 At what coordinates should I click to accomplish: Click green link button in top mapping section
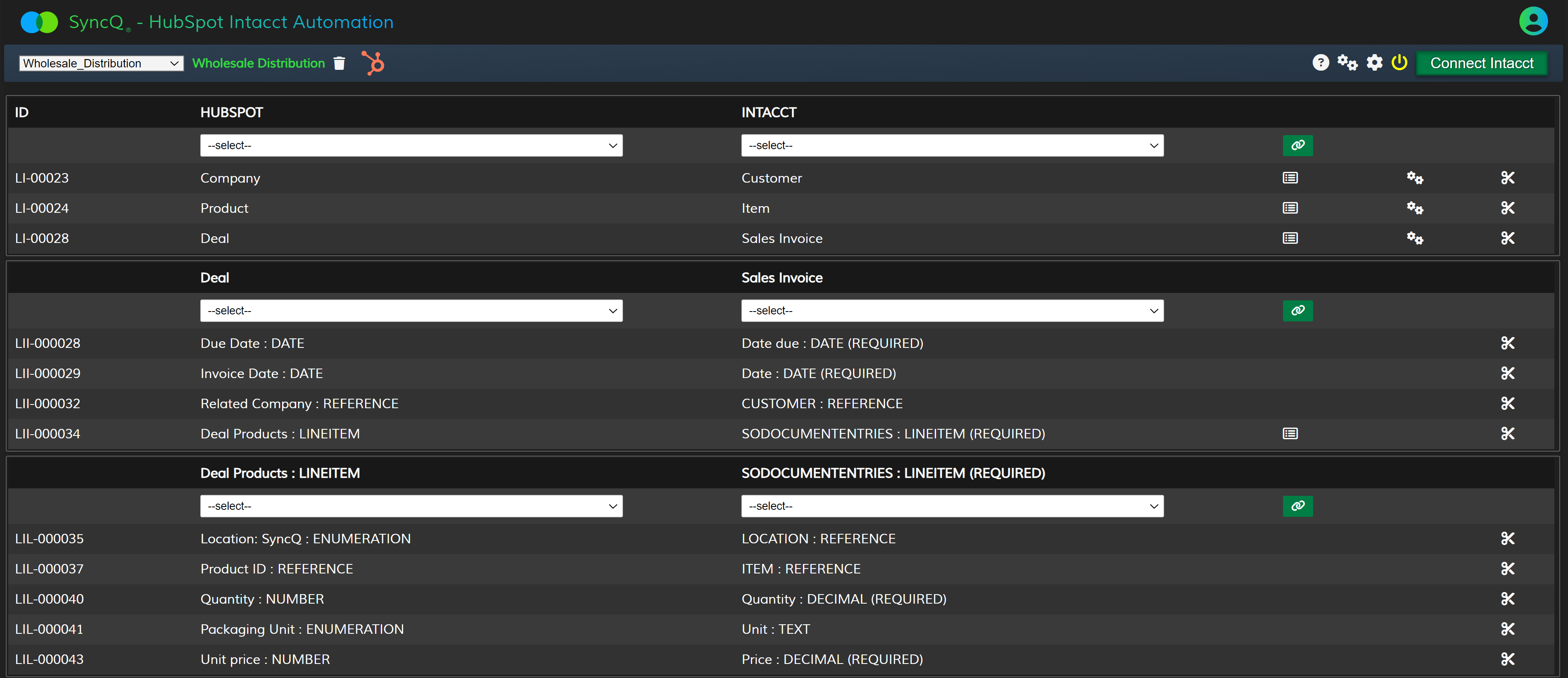coord(1297,145)
